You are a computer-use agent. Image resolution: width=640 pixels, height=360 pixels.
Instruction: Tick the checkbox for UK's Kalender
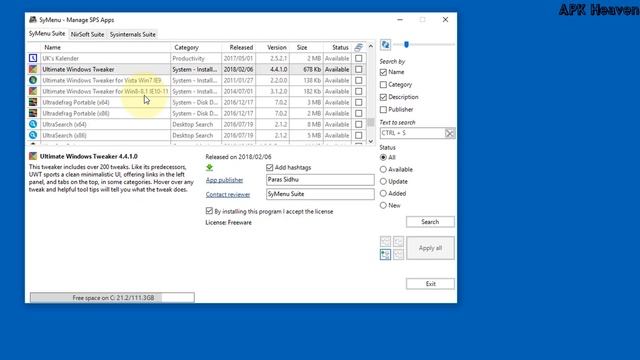pos(358,58)
